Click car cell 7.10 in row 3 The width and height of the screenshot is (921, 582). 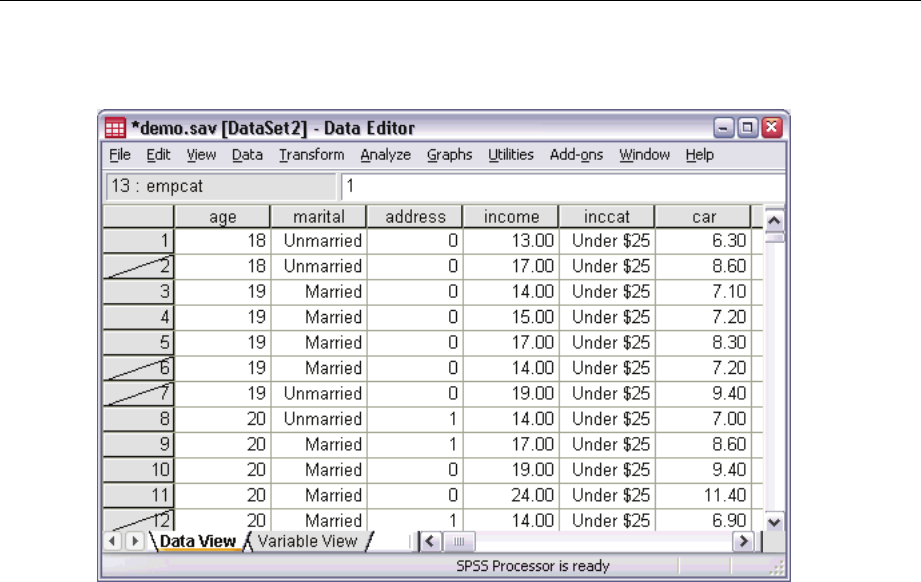click(x=704, y=291)
